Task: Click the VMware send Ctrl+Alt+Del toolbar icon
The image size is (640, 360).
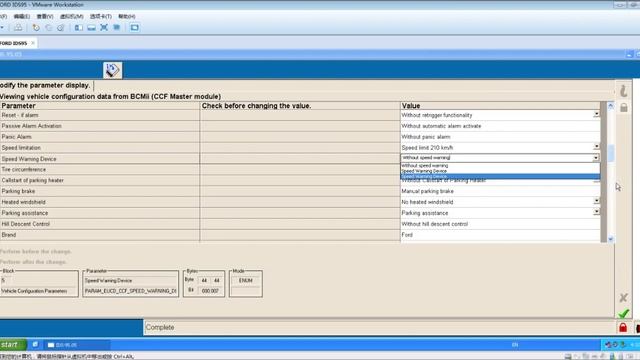Action: point(18,28)
